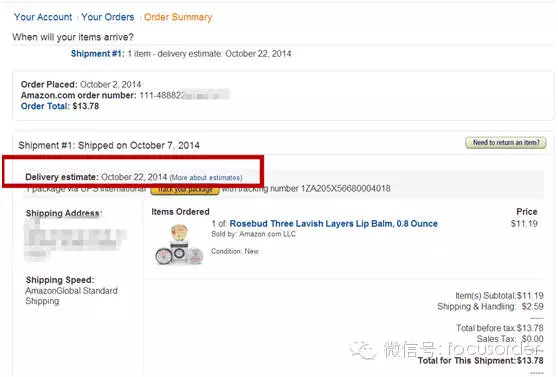Click the Order Total link
558x377 pixels.
coord(44,106)
